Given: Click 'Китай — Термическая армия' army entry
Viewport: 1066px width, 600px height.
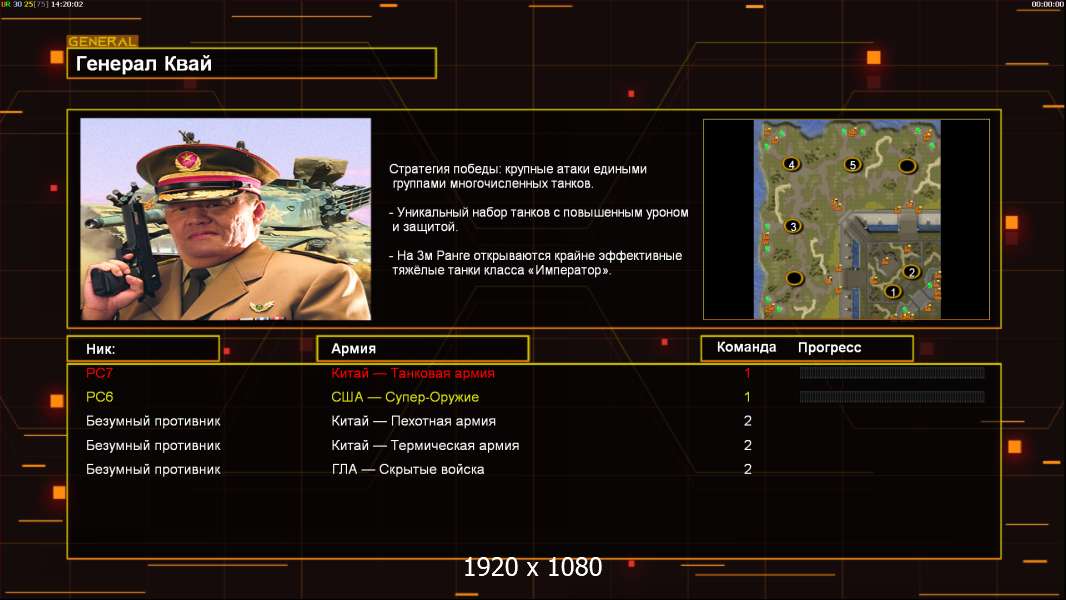Looking at the screenshot, I should [425, 446].
